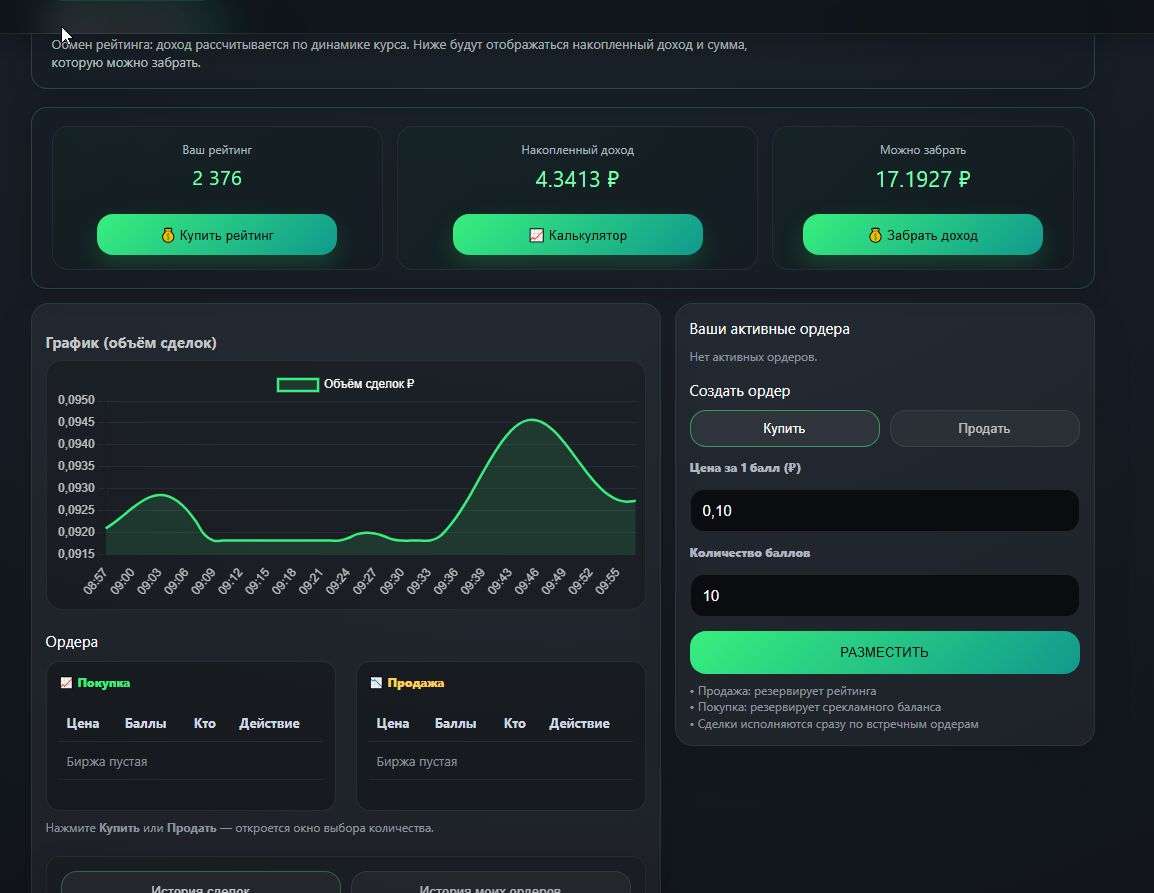Click the money bag icon on Купить рейтинг

(168, 235)
